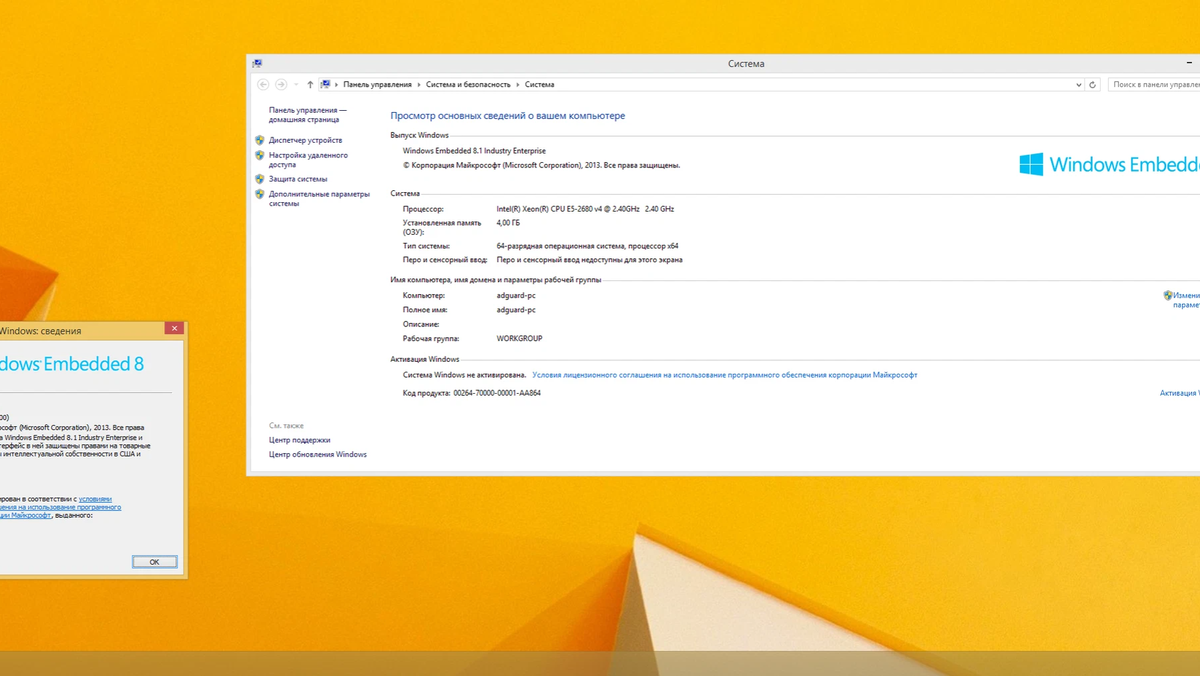Screen dimensions: 1200x676
Task: Click the UAC shield near Изменить параметры
Action: click(1168, 295)
